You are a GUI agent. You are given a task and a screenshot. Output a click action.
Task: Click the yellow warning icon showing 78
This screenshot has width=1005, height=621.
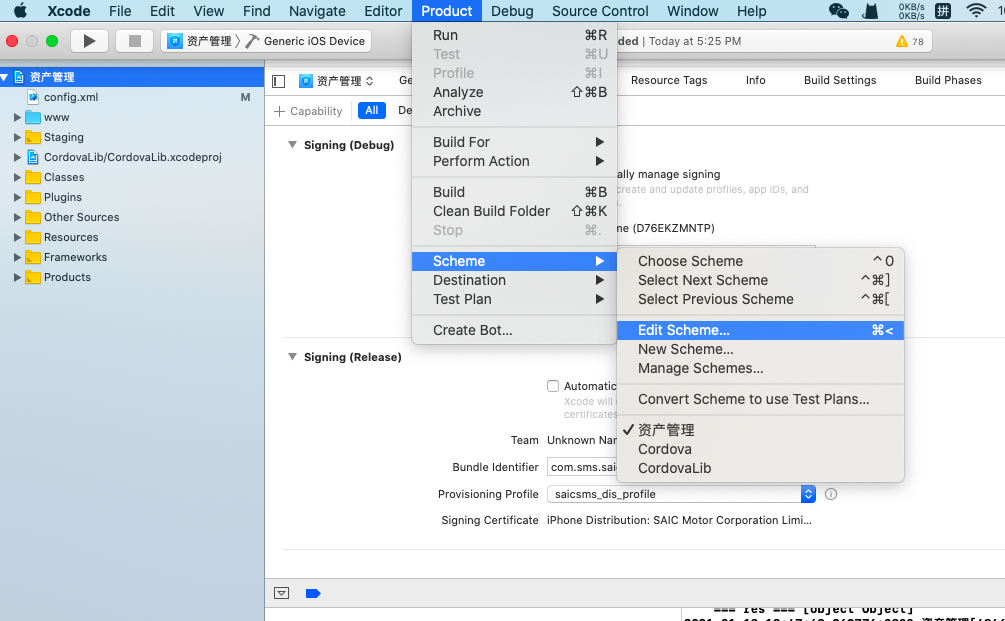point(902,42)
